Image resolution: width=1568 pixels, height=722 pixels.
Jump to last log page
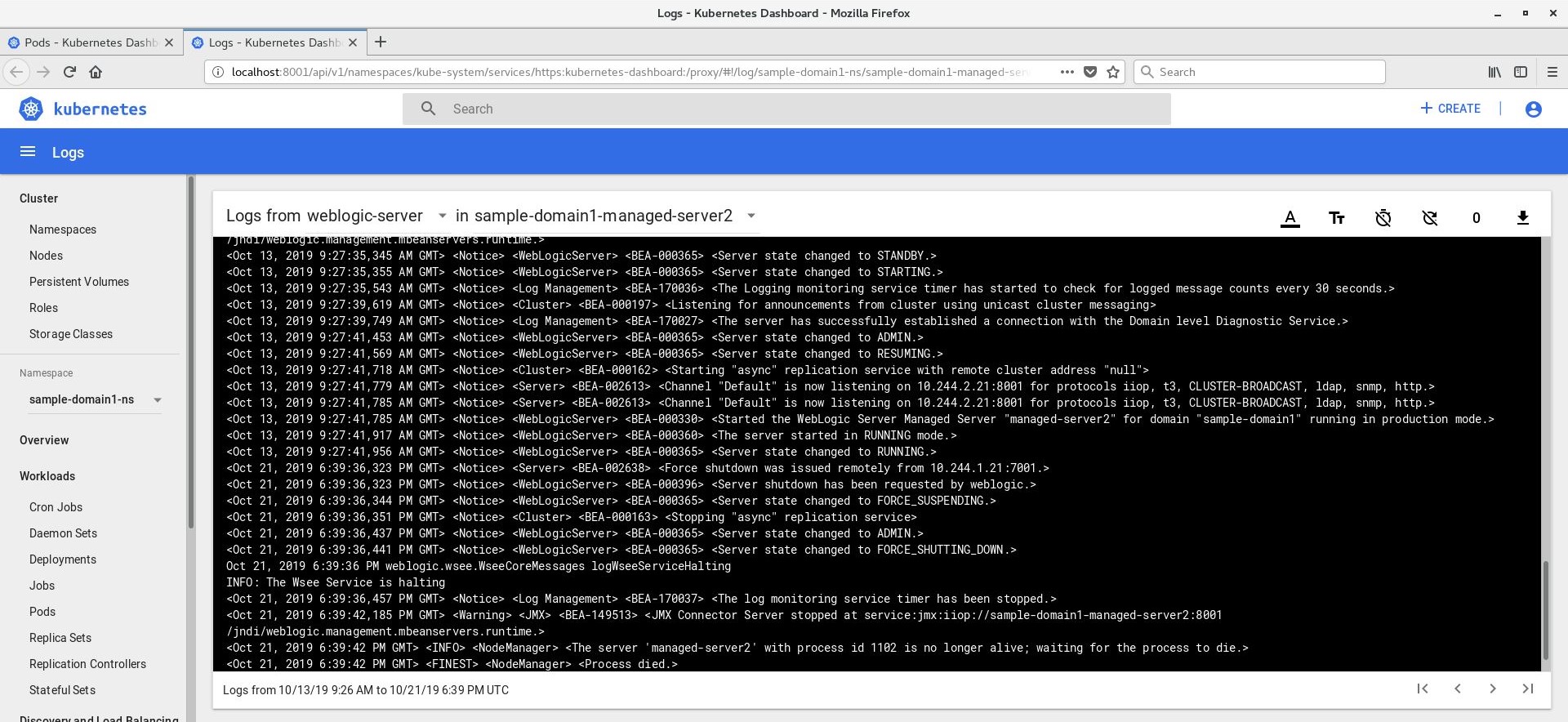click(x=1528, y=689)
